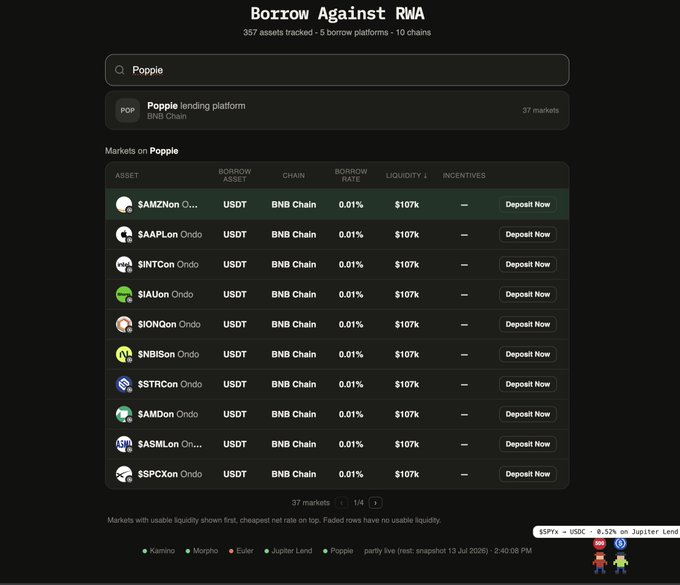Click the $AAPLon Ondo asset name
680x585 pixels.
coord(170,234)
